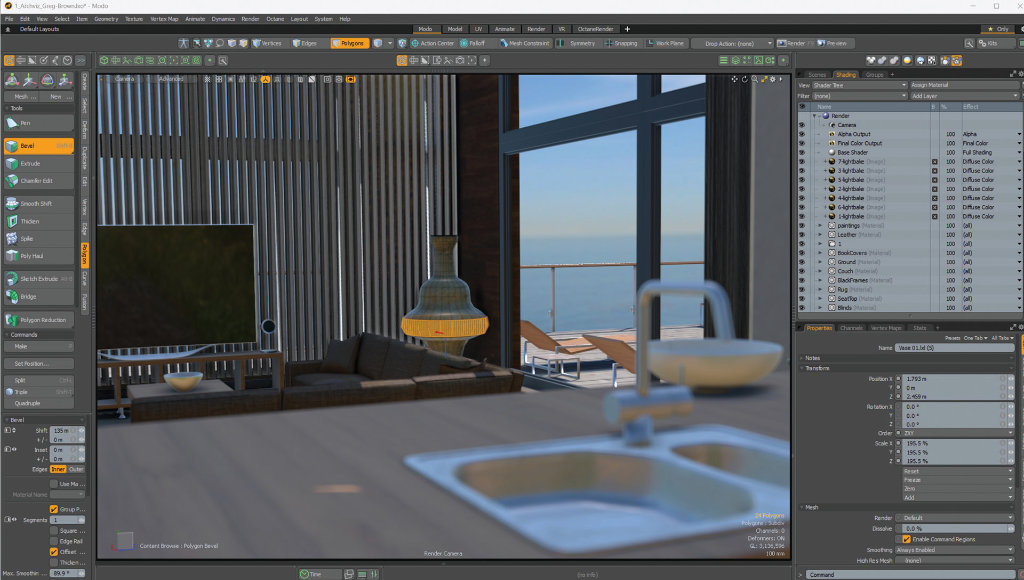The image size is (1024, 580).
Task: Open the Render Default dropdown in Mesh
Action: point(955,518)
